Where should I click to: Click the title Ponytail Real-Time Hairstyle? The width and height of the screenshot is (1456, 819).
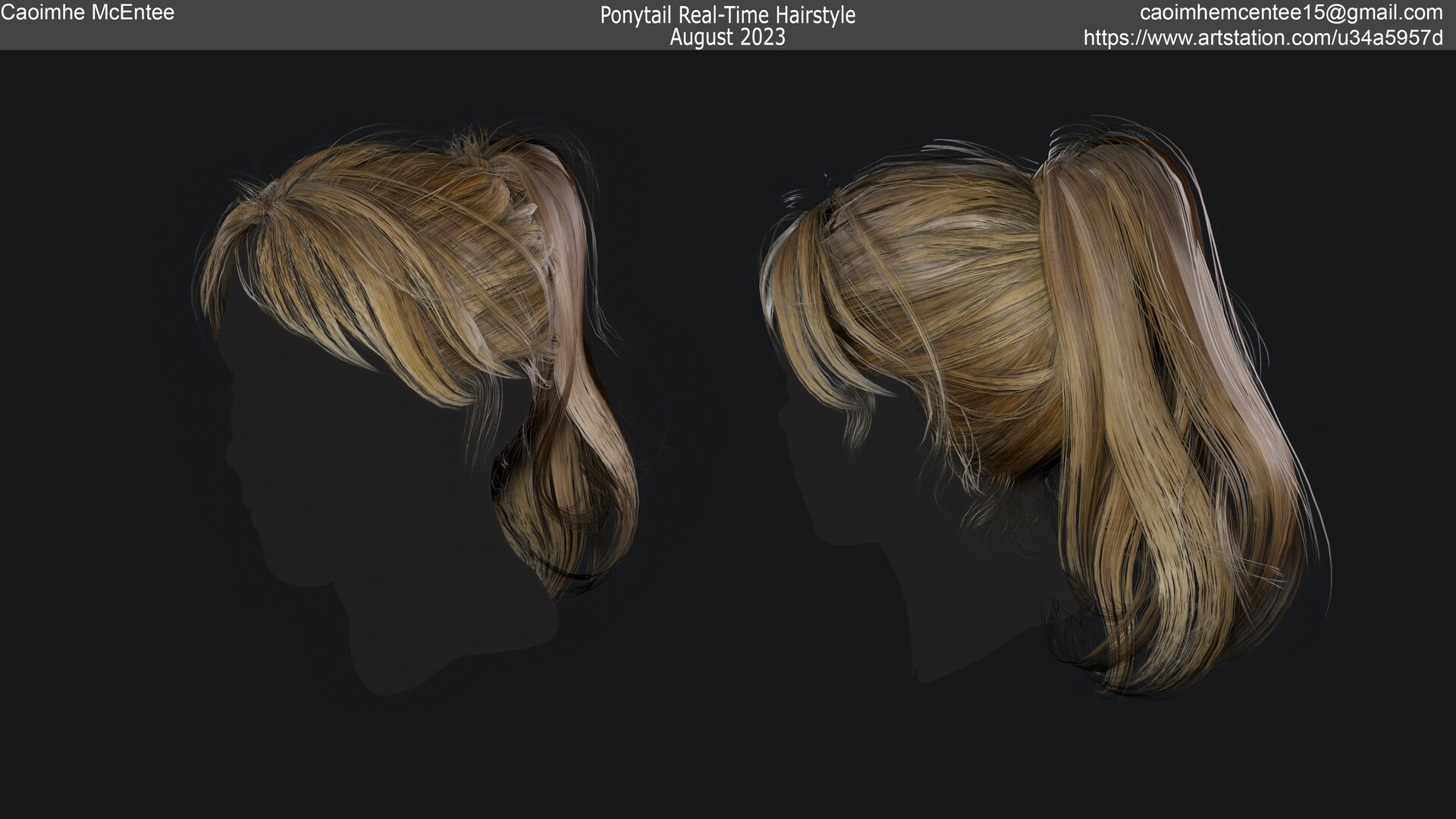(727, 15)
